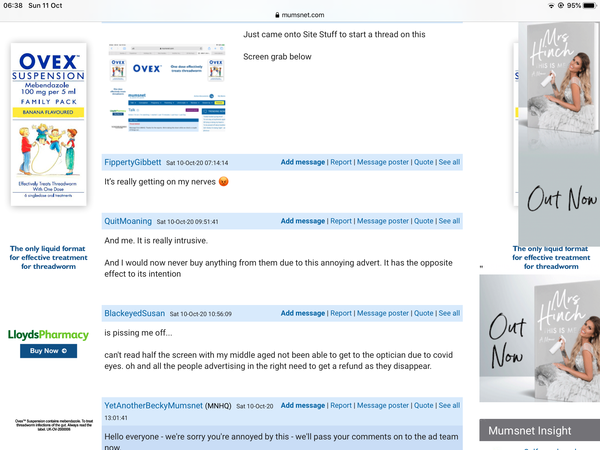Quote YetAnotherBeckyMumsnet's post
Screen dimensions: 600x450
[424, 406]
